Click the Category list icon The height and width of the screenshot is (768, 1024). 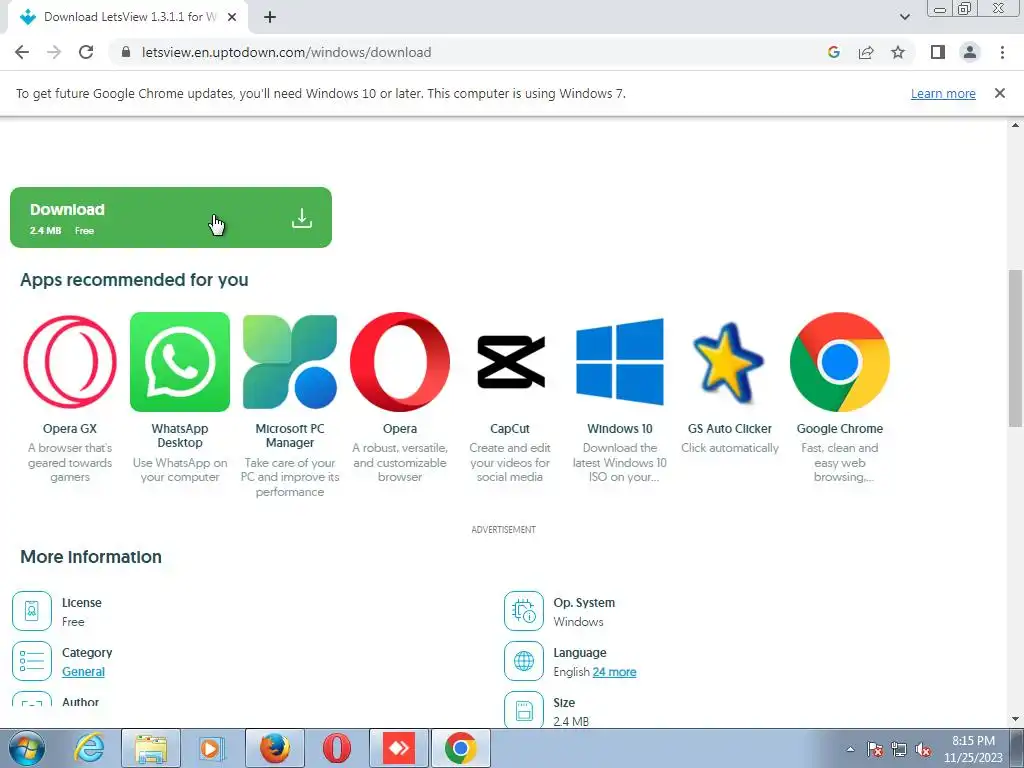(31, 661)
